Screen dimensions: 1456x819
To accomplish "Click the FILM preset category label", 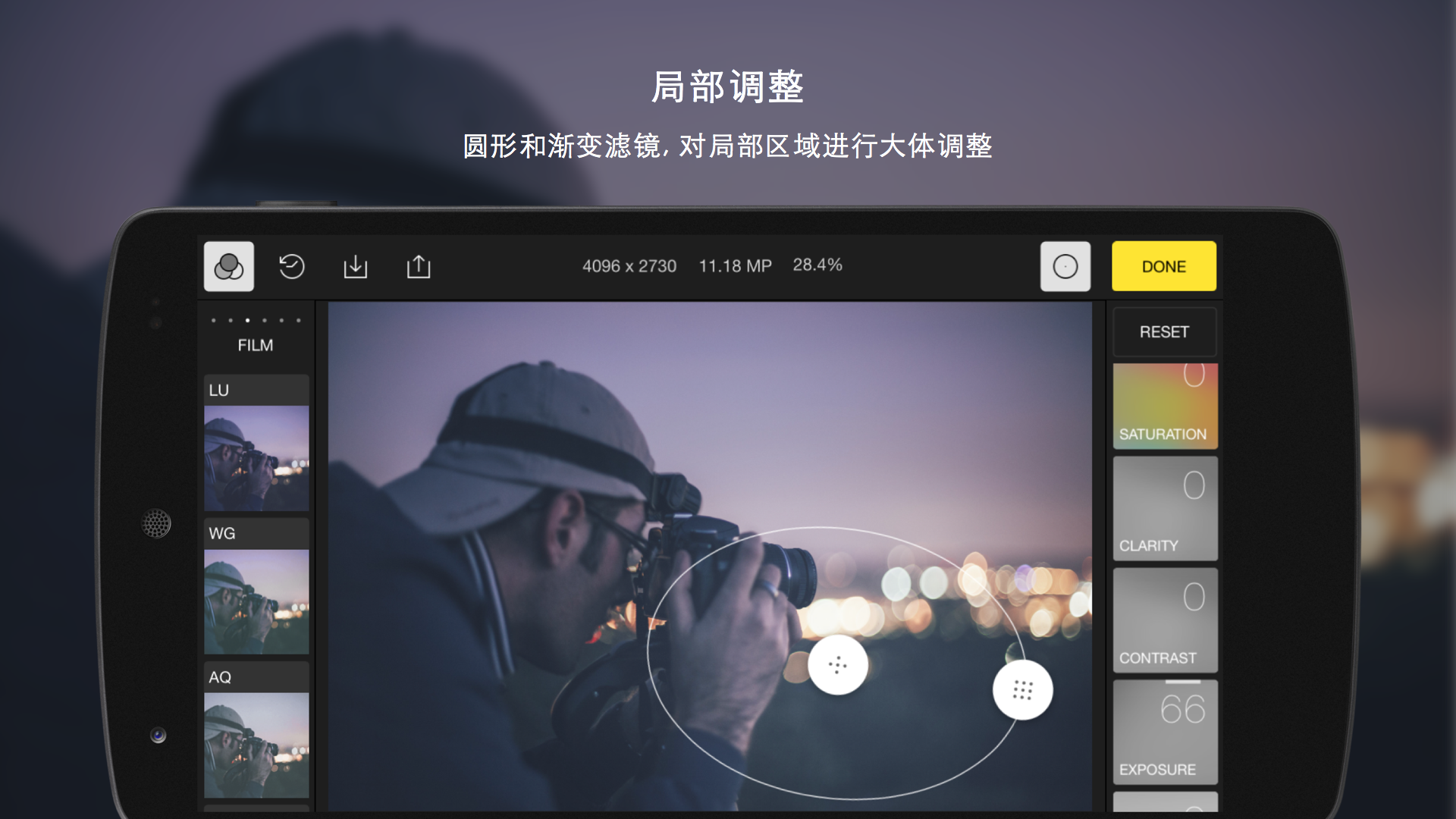I will [255, 345].
